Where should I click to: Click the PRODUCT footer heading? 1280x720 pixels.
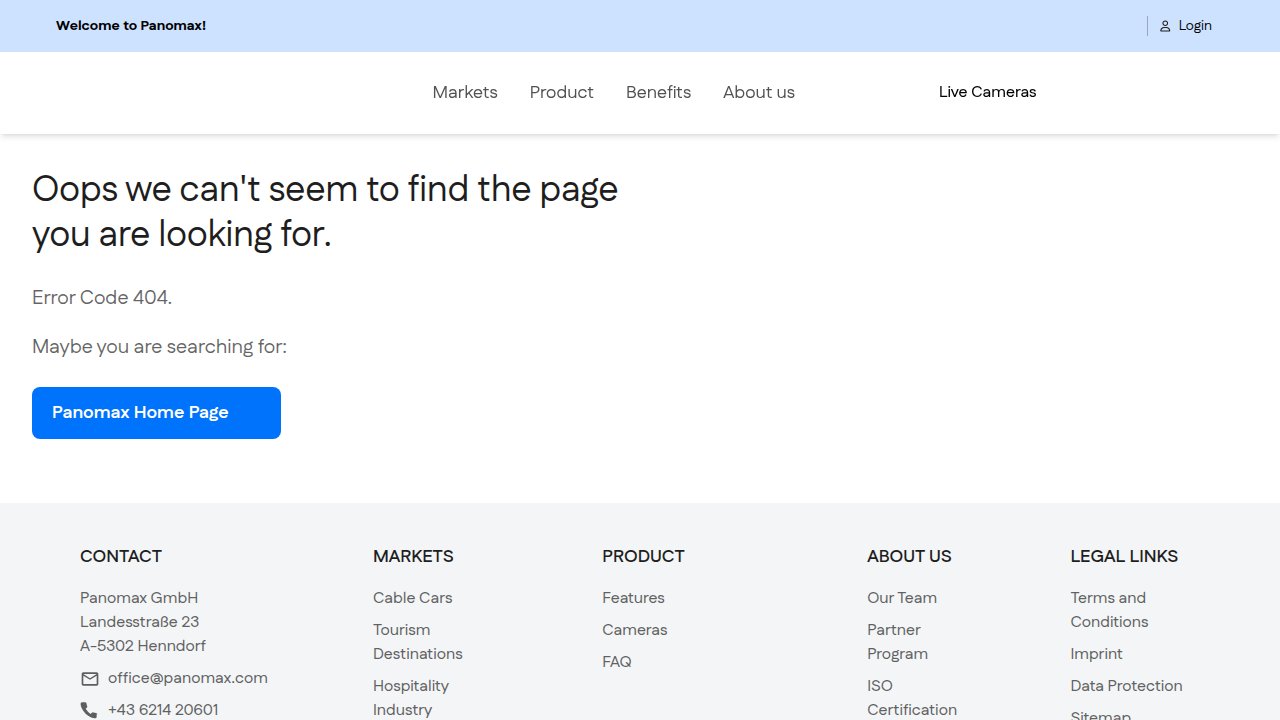click(x=643, y=556)
